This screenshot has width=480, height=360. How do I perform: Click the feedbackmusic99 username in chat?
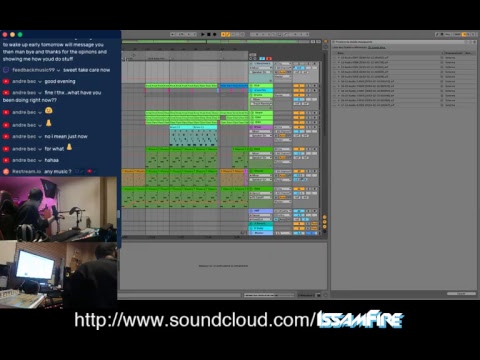point(33,70)
